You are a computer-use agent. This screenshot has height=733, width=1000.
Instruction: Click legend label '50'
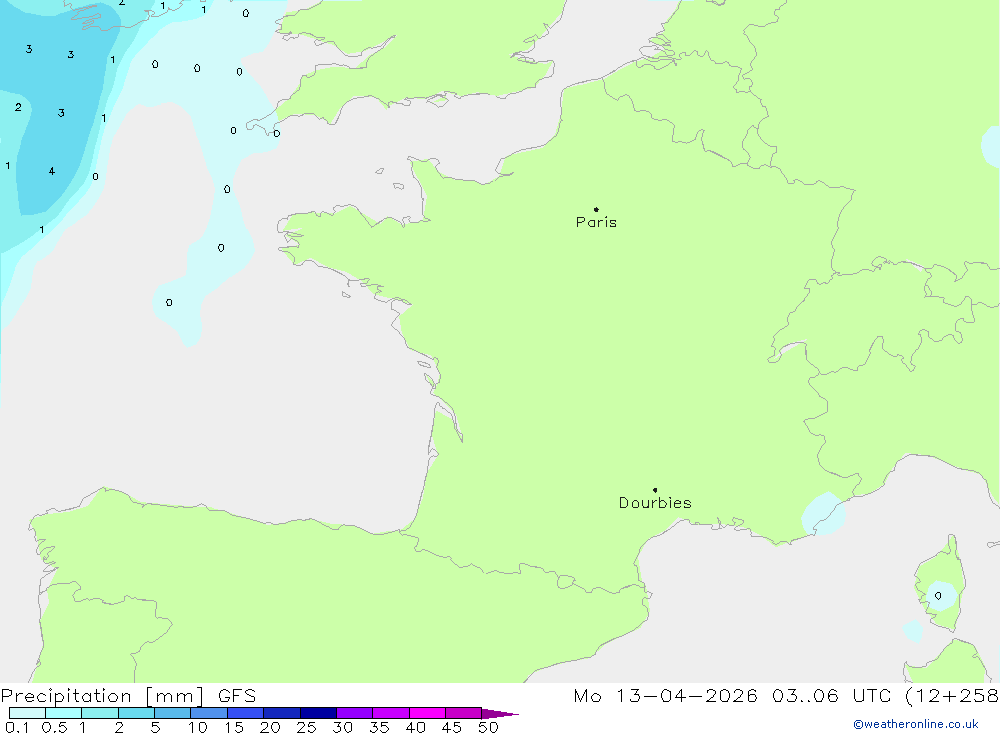pos(489,727)
